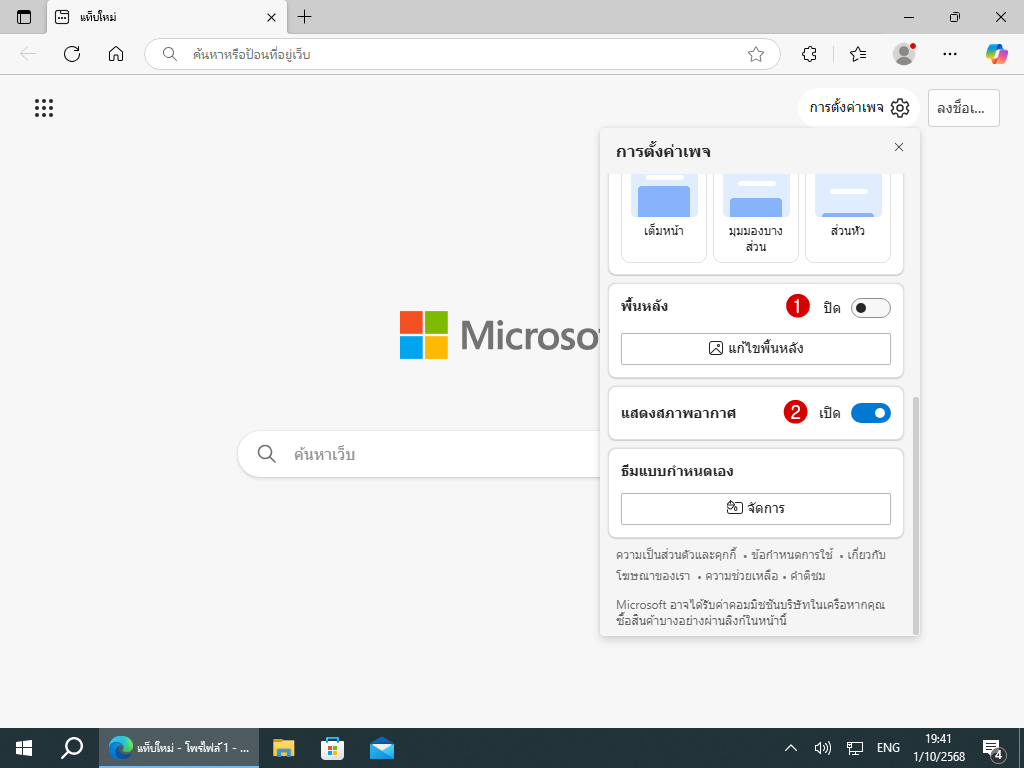Screen dimensions: 1024x768
Task: Turn off the แสดงสภาพอากาศ weather toggle
Action: pyautogui.click(x=870, y=412)
